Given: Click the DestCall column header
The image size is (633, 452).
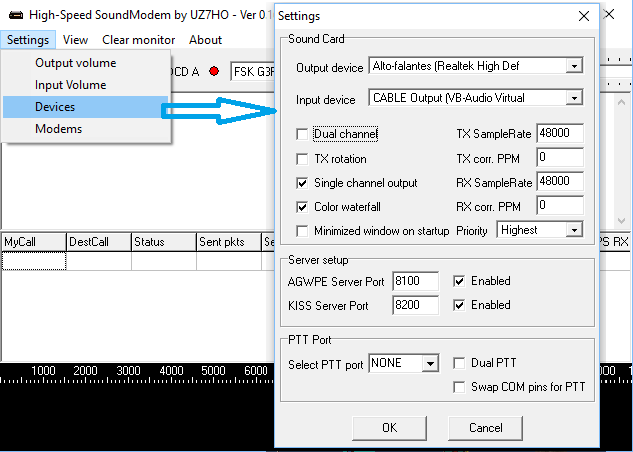Looking at the screenshot, I should (x=99, y=242).
